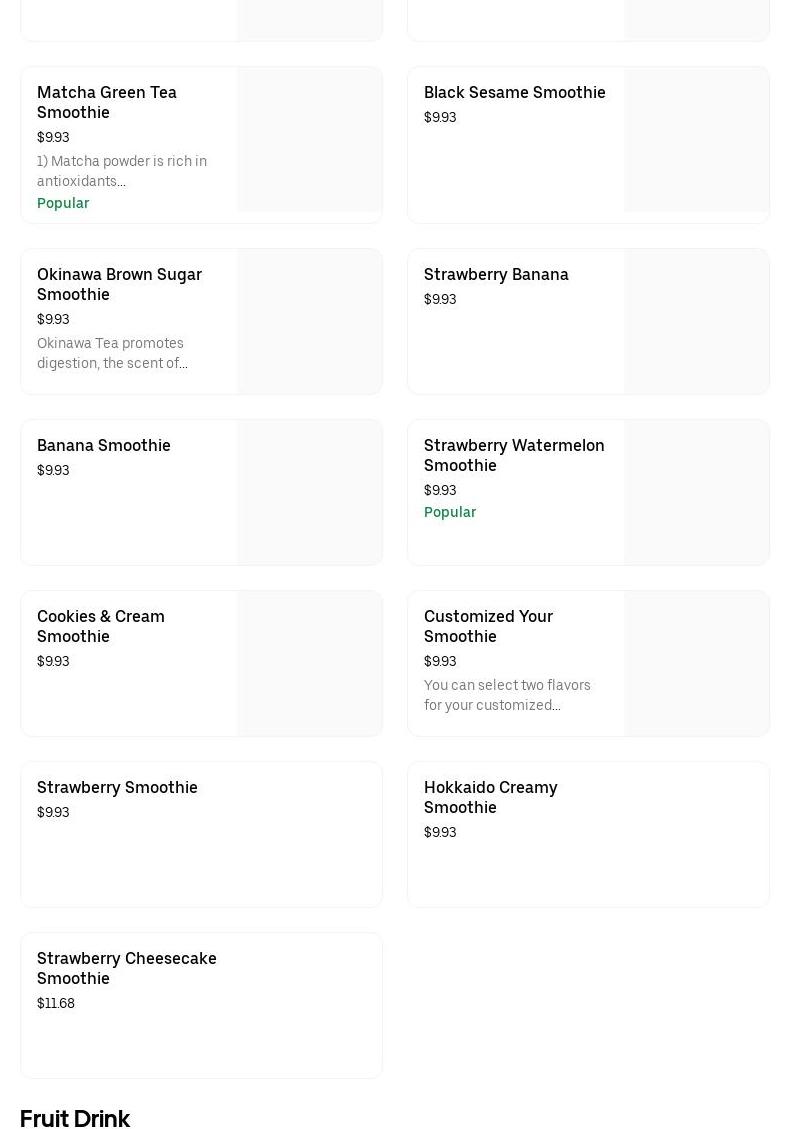Click the Matcha Green Tea Smoothie image placeholder

click(309, 140)
